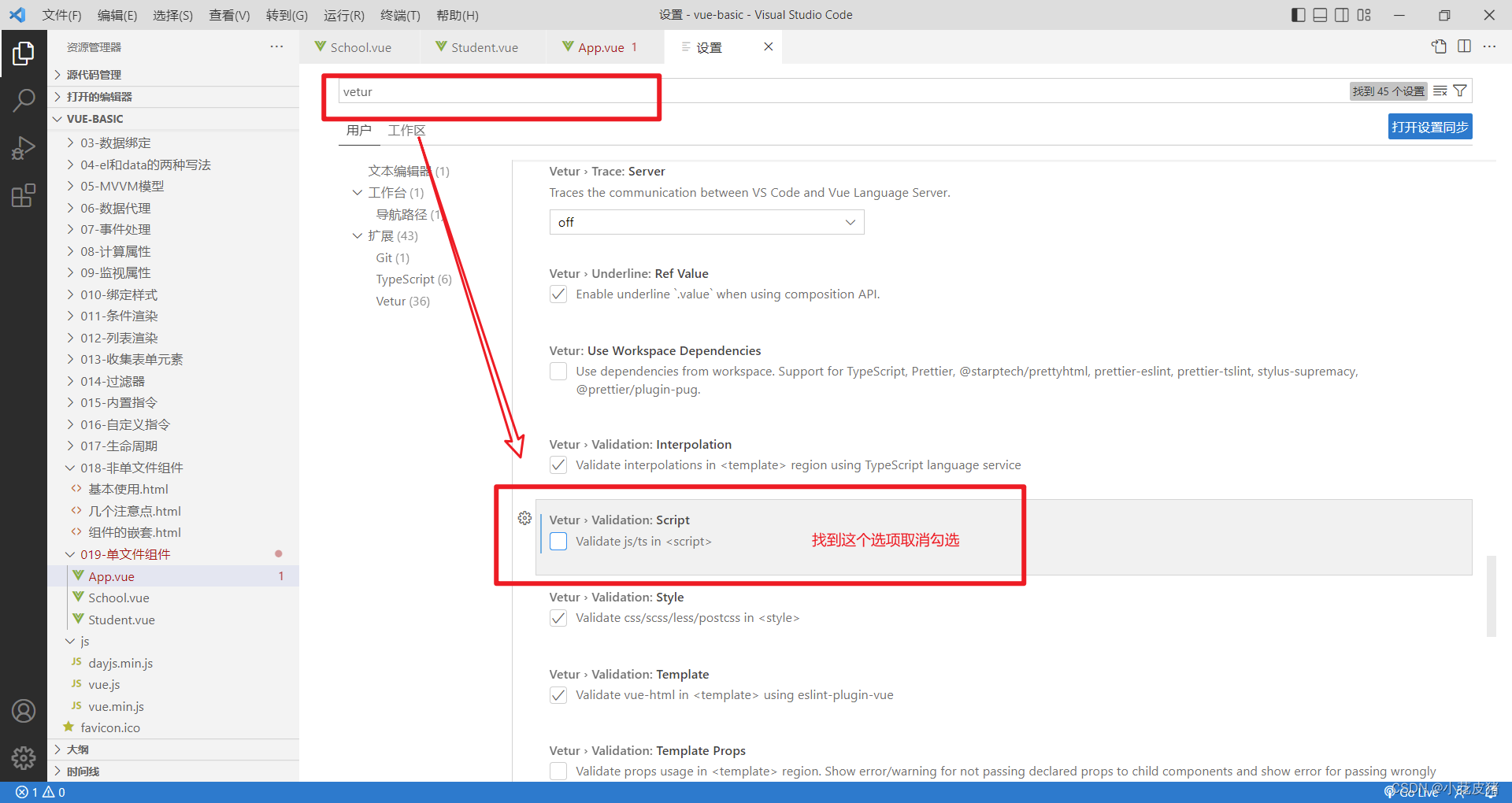Image resolution: width=1512 pixels, height=803 pixels.
Task: Expand 源代码管理 section
Action: 173,75
